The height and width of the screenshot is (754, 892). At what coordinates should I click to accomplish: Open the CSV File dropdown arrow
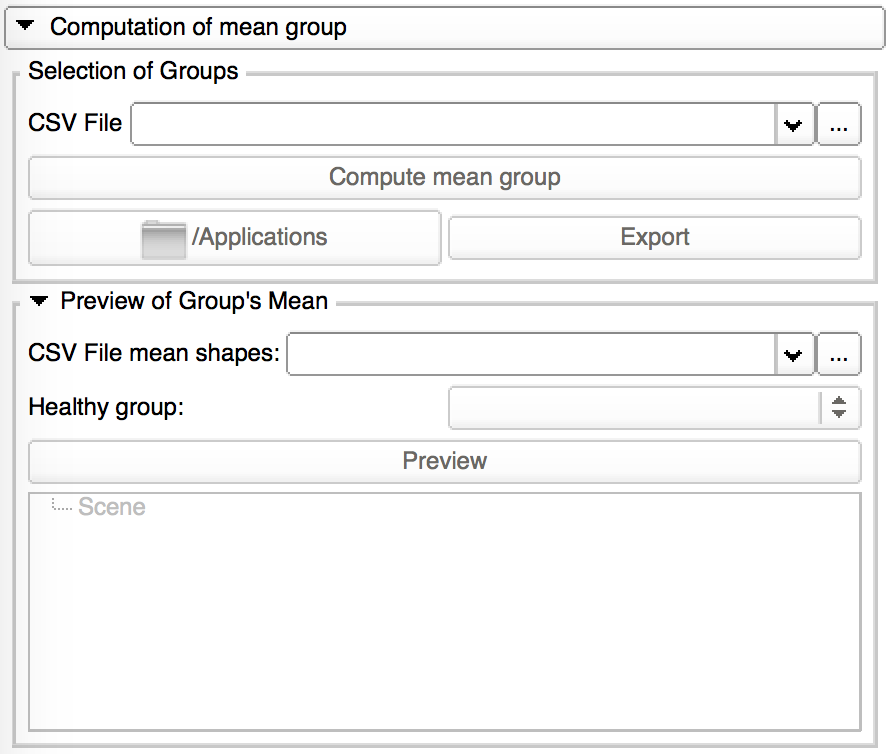click(x=794, y=125)
